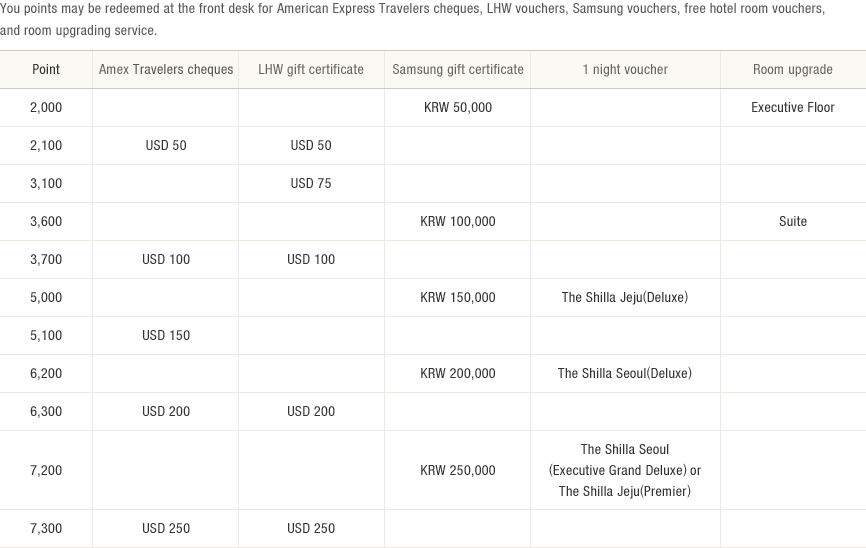
Task: Select the Amex Travelers cheques header
Action: (x=166, y=70)
